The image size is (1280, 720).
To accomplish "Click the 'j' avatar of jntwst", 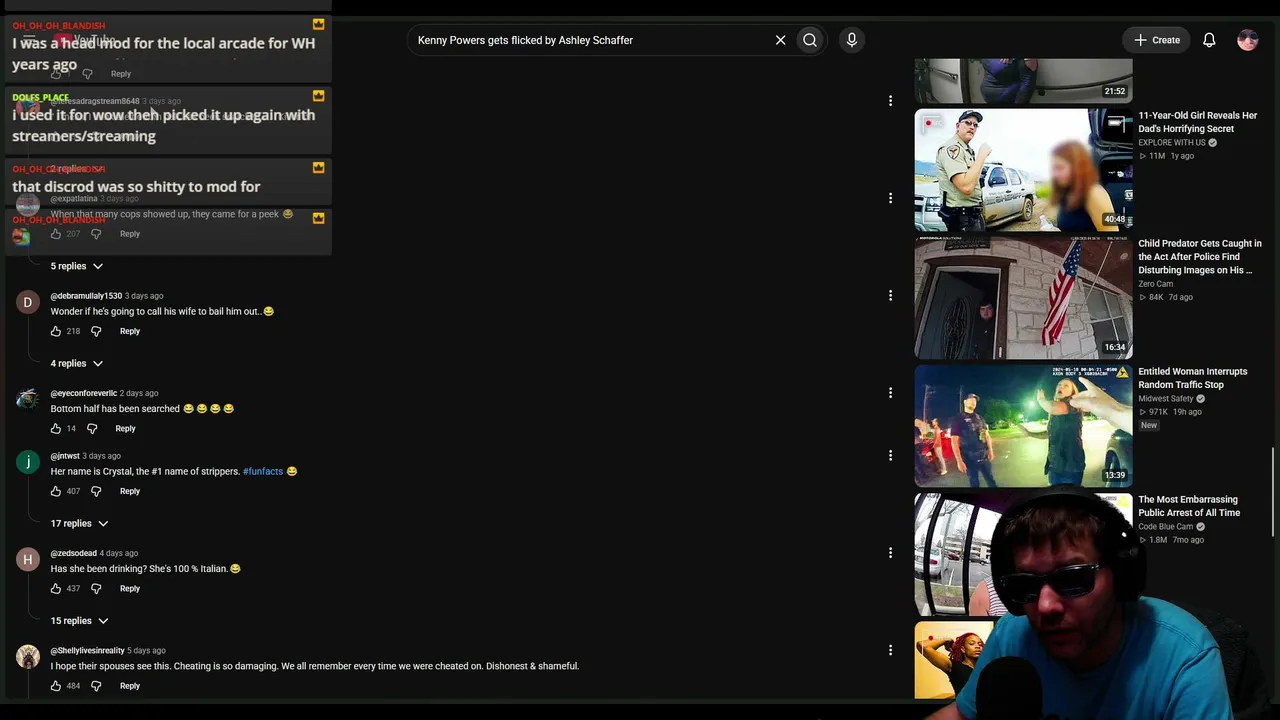I will [x=28, y=462].
